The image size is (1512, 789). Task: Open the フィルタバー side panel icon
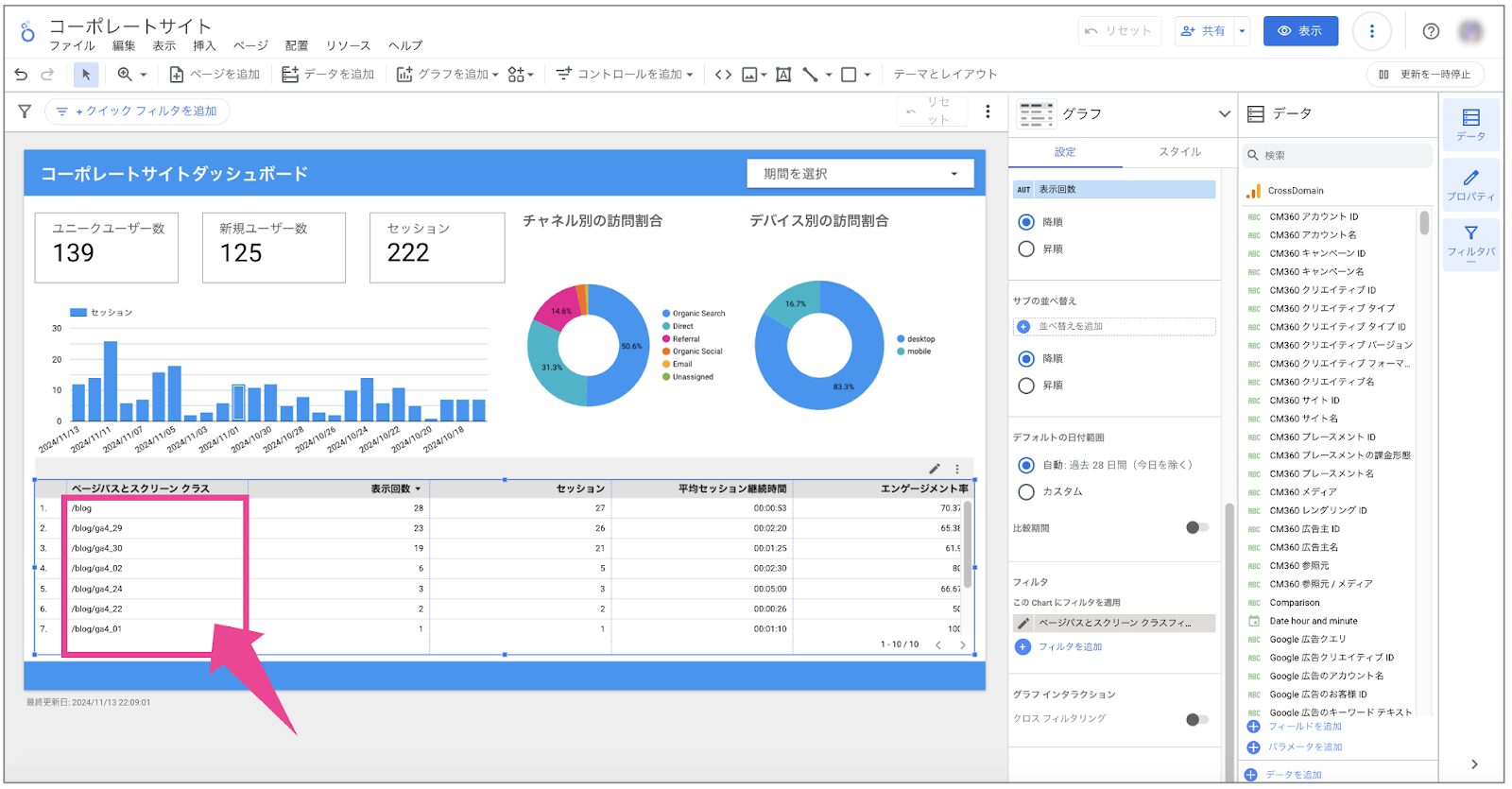coord(1471,244)
